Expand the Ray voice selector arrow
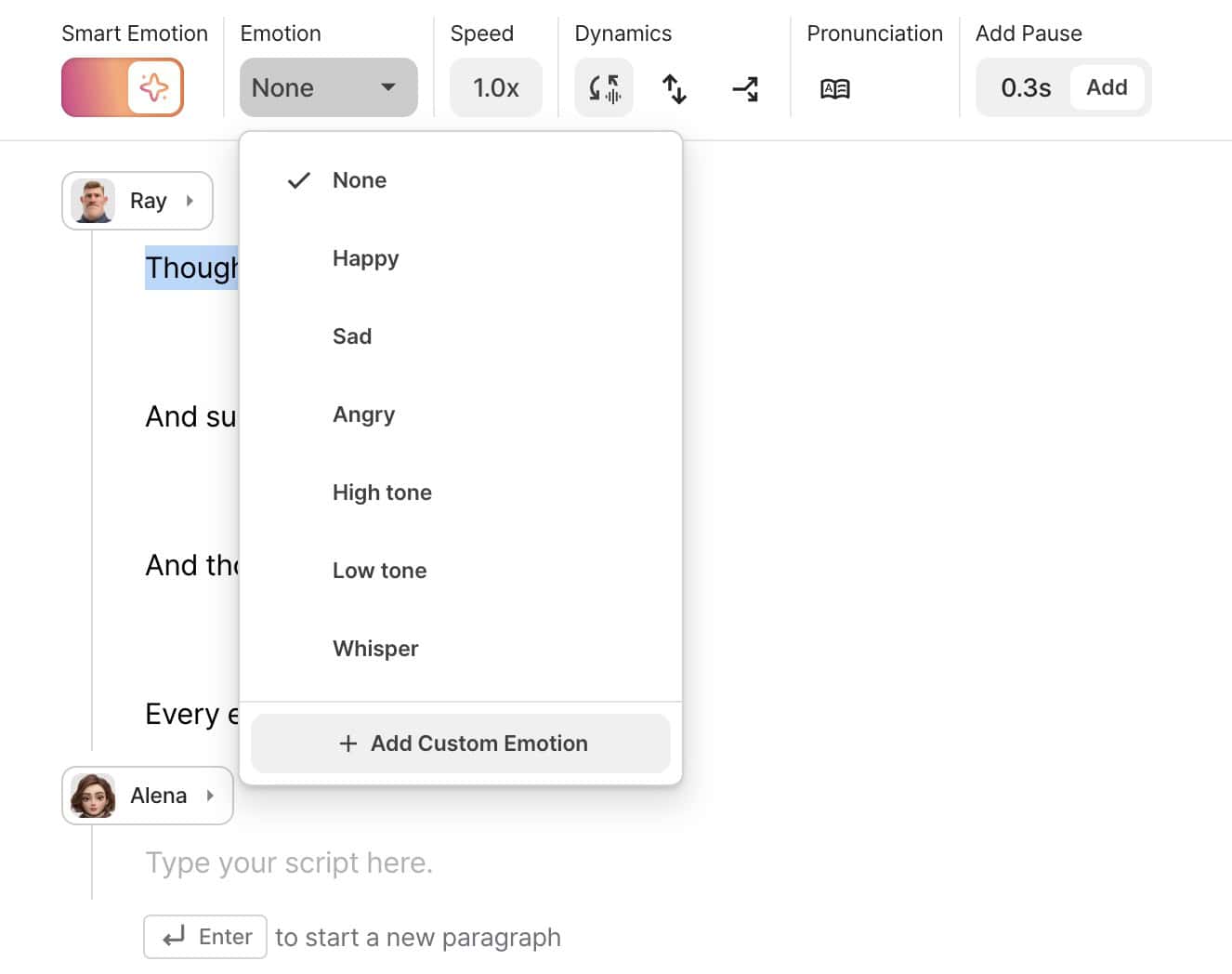 (190, 201)
